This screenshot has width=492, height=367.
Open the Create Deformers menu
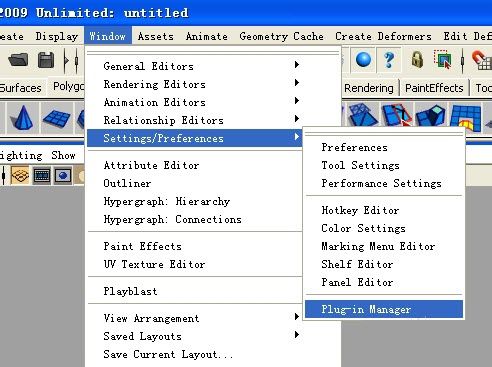tap(383, 36)
